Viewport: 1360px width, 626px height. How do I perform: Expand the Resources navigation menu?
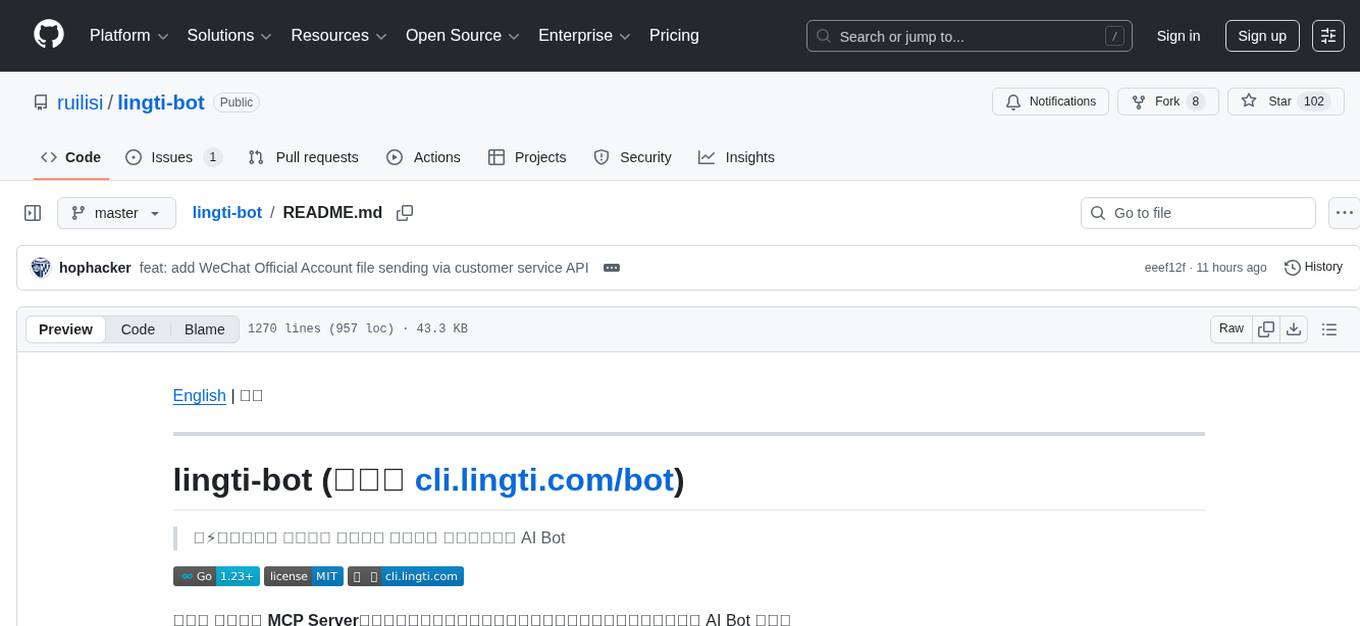pyautogui.click(x=338, y=35)
